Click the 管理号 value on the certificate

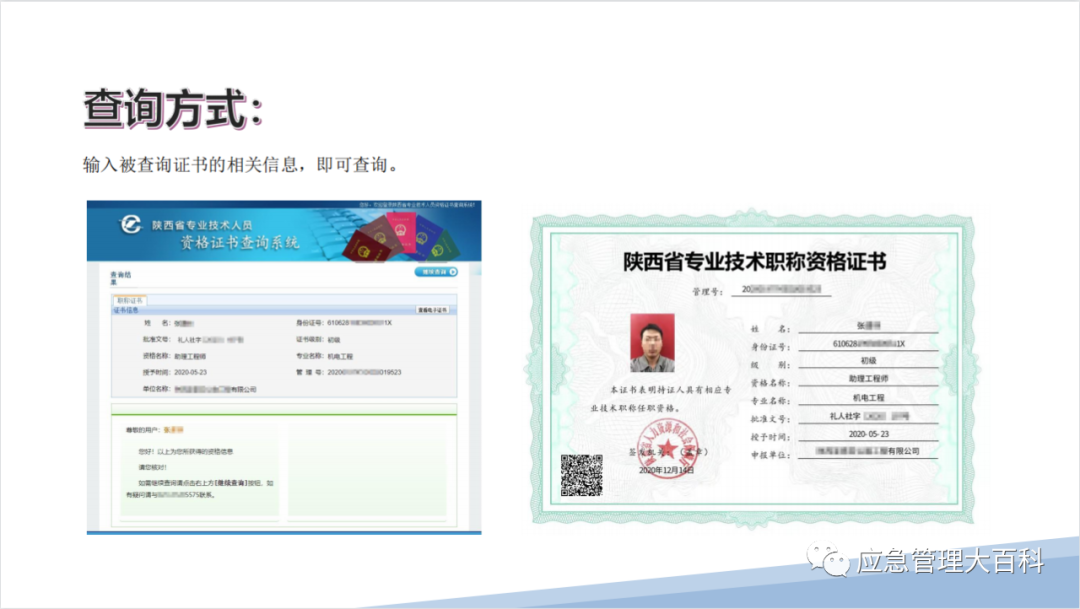pos(781,289)
